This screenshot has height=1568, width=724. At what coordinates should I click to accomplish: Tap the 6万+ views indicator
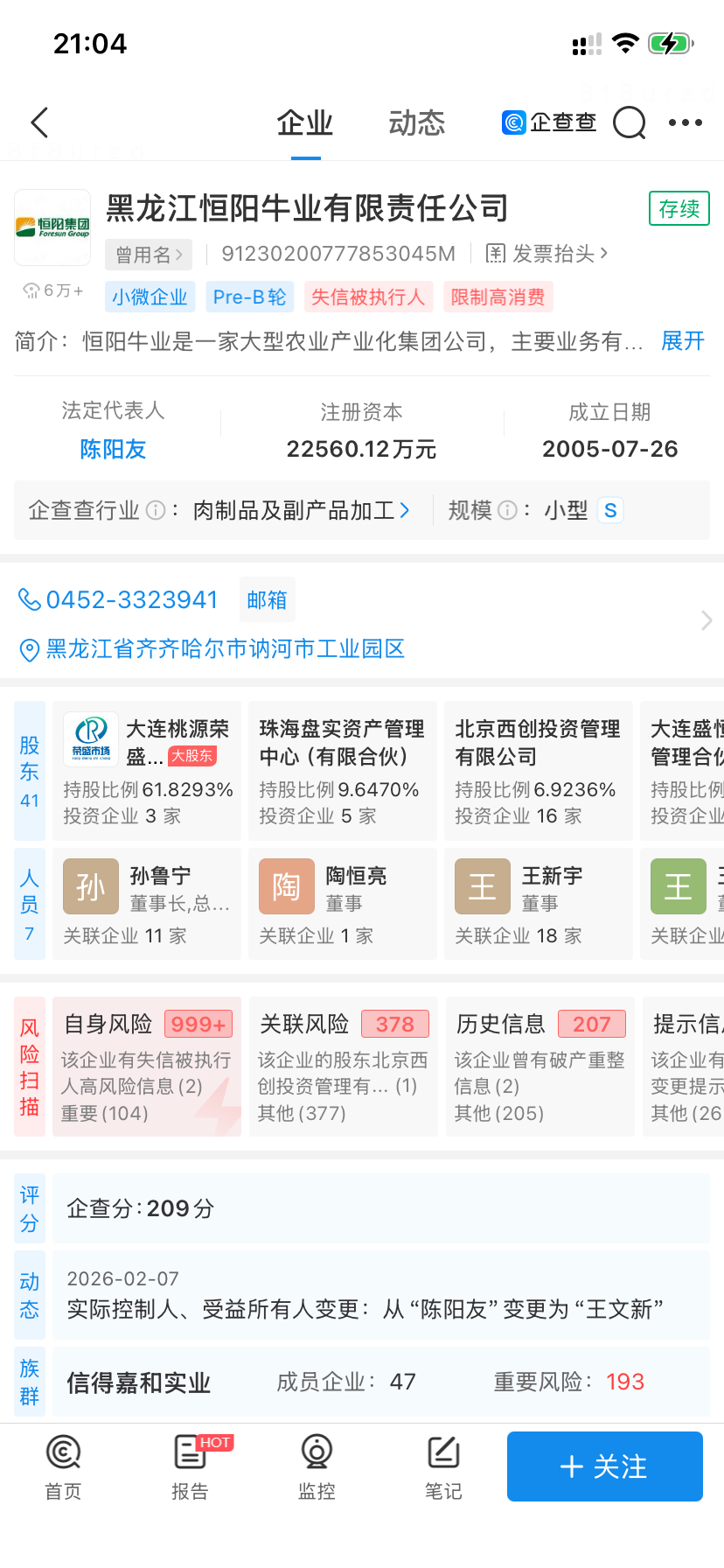tap(52, 290)
